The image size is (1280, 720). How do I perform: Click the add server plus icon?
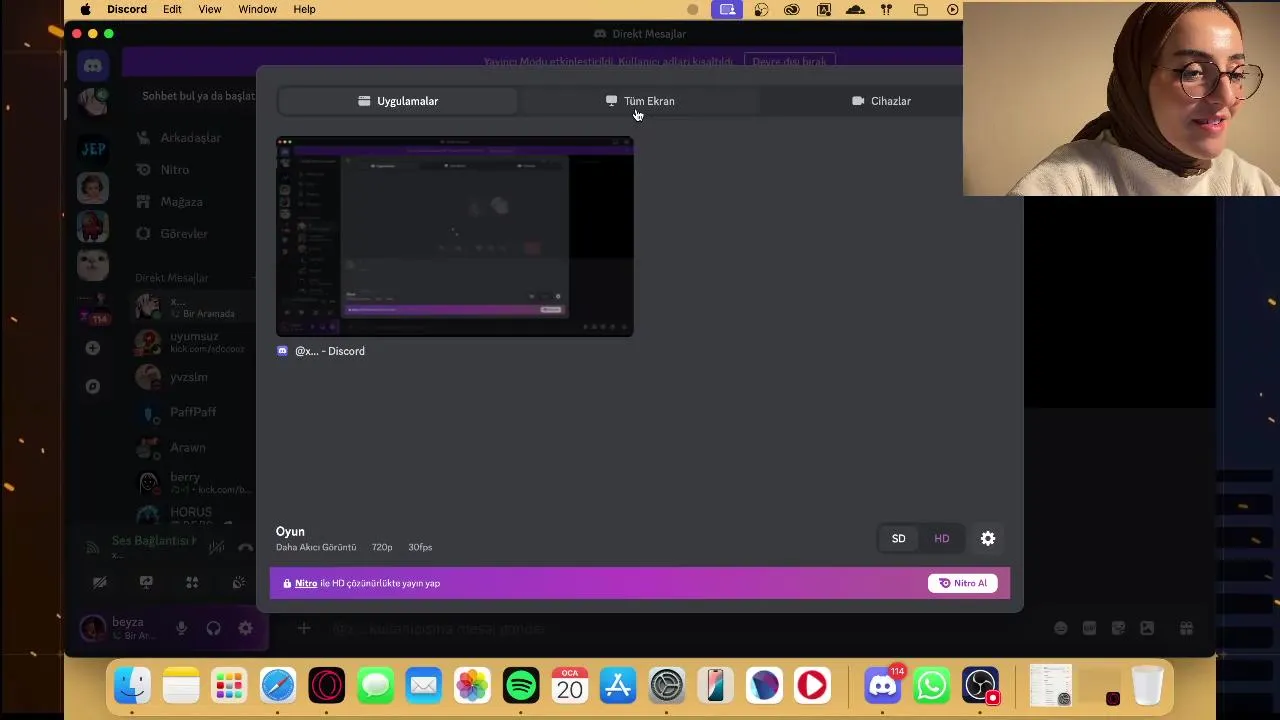93,348
